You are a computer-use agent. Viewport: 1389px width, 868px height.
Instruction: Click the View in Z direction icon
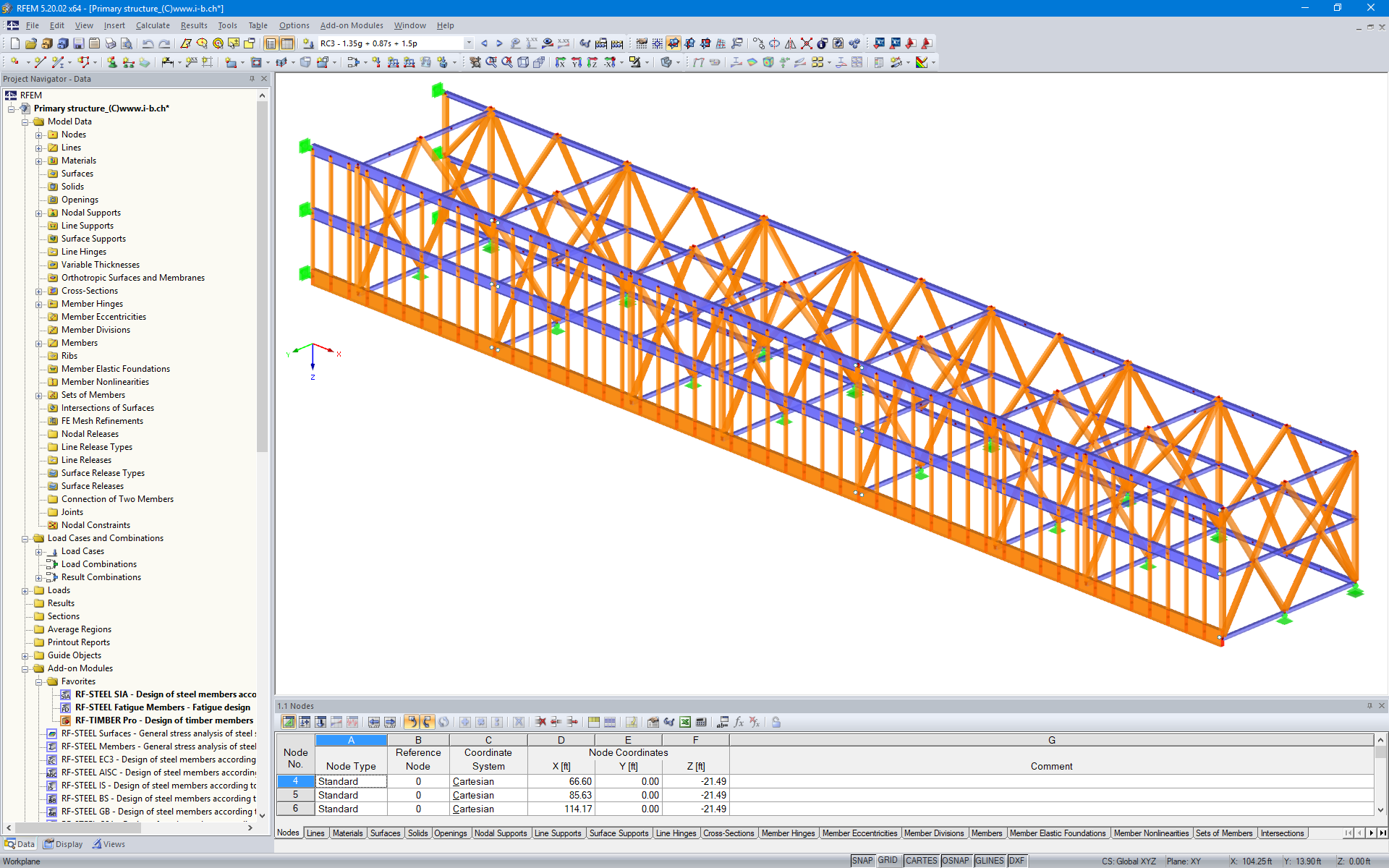(x=592, y=63)
